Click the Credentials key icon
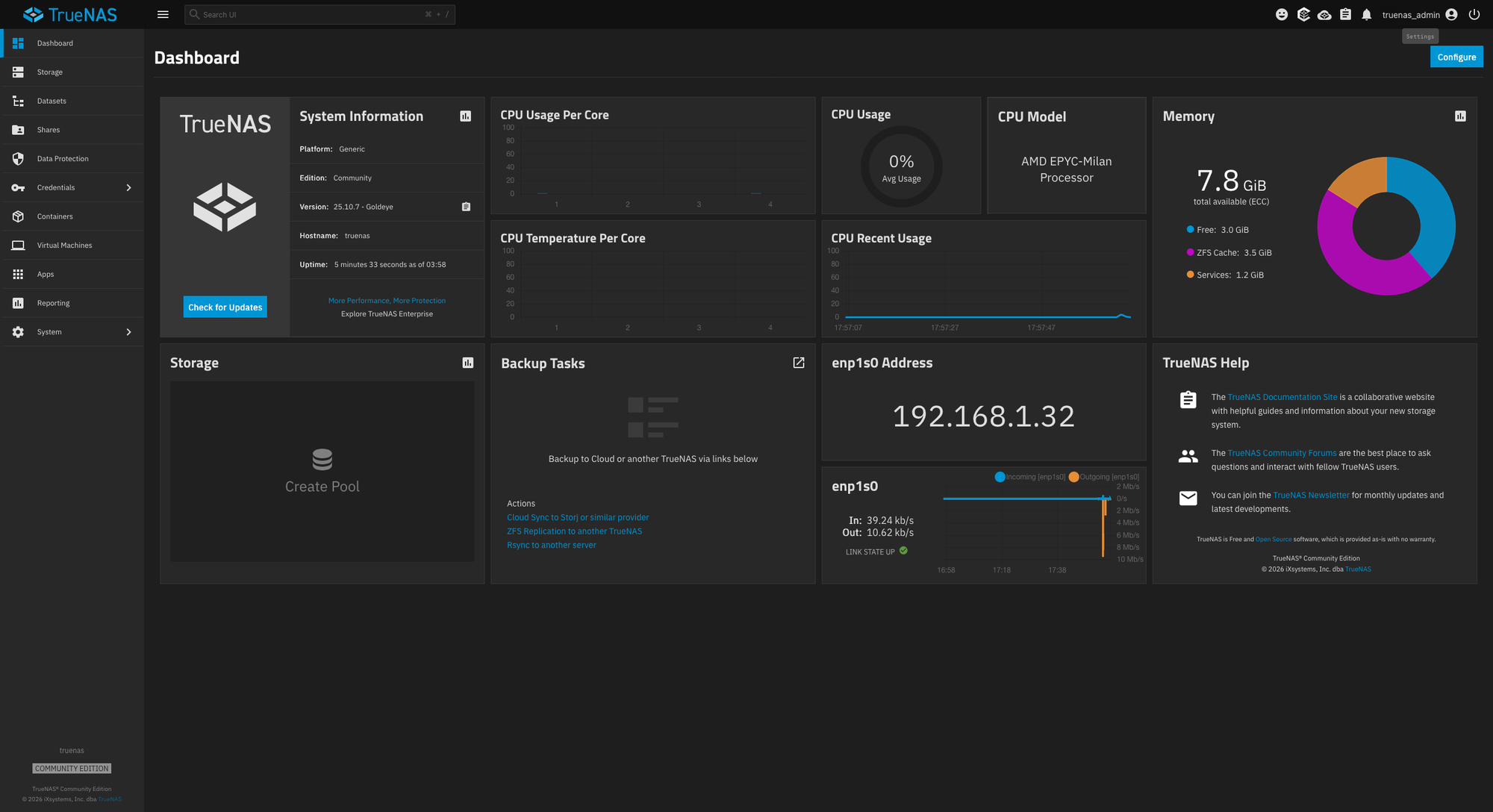This screenshot has height=812, width=1493. (18, 188)
